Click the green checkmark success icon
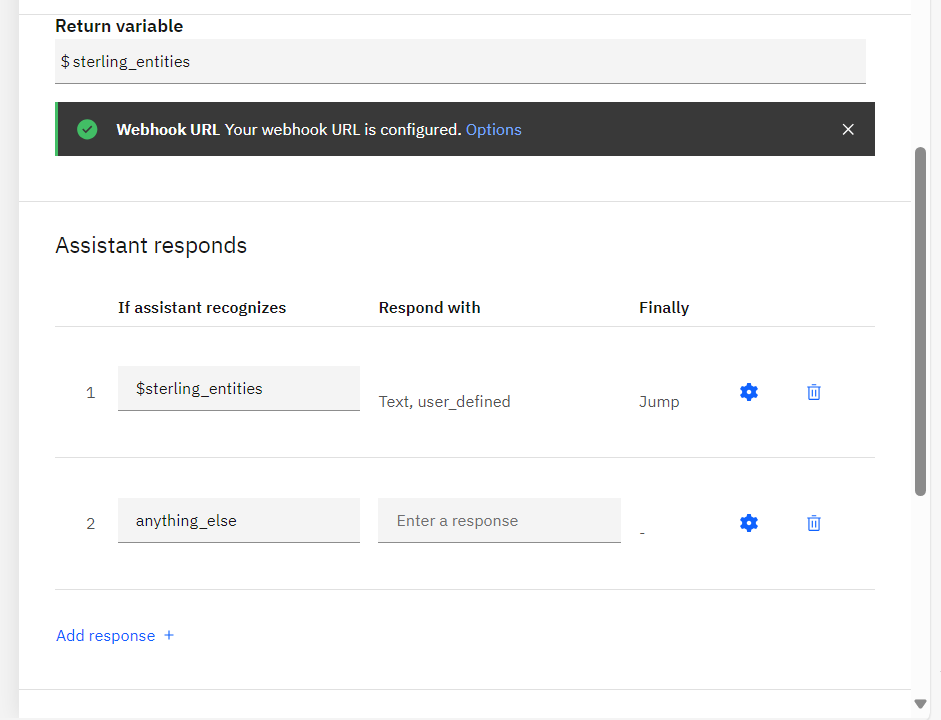 [87, 129]
